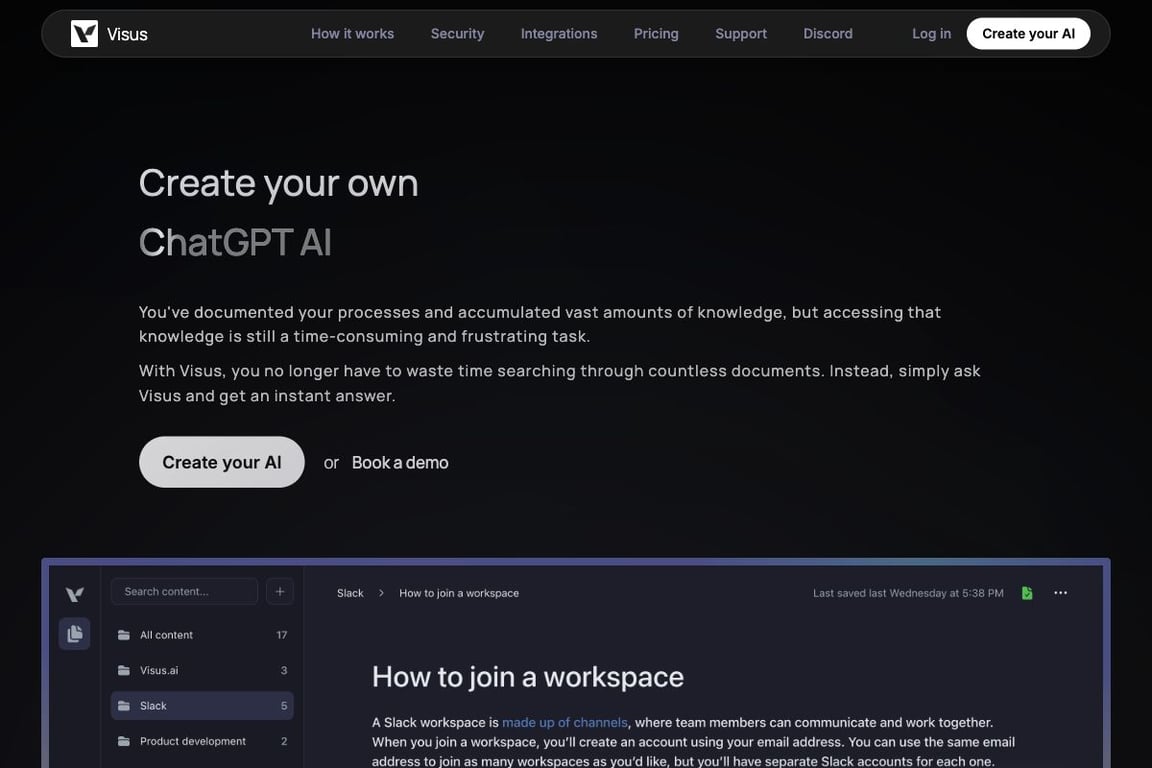Open the Visus.ai folder
1152x768 pixels.
click(x=202, y=670)
